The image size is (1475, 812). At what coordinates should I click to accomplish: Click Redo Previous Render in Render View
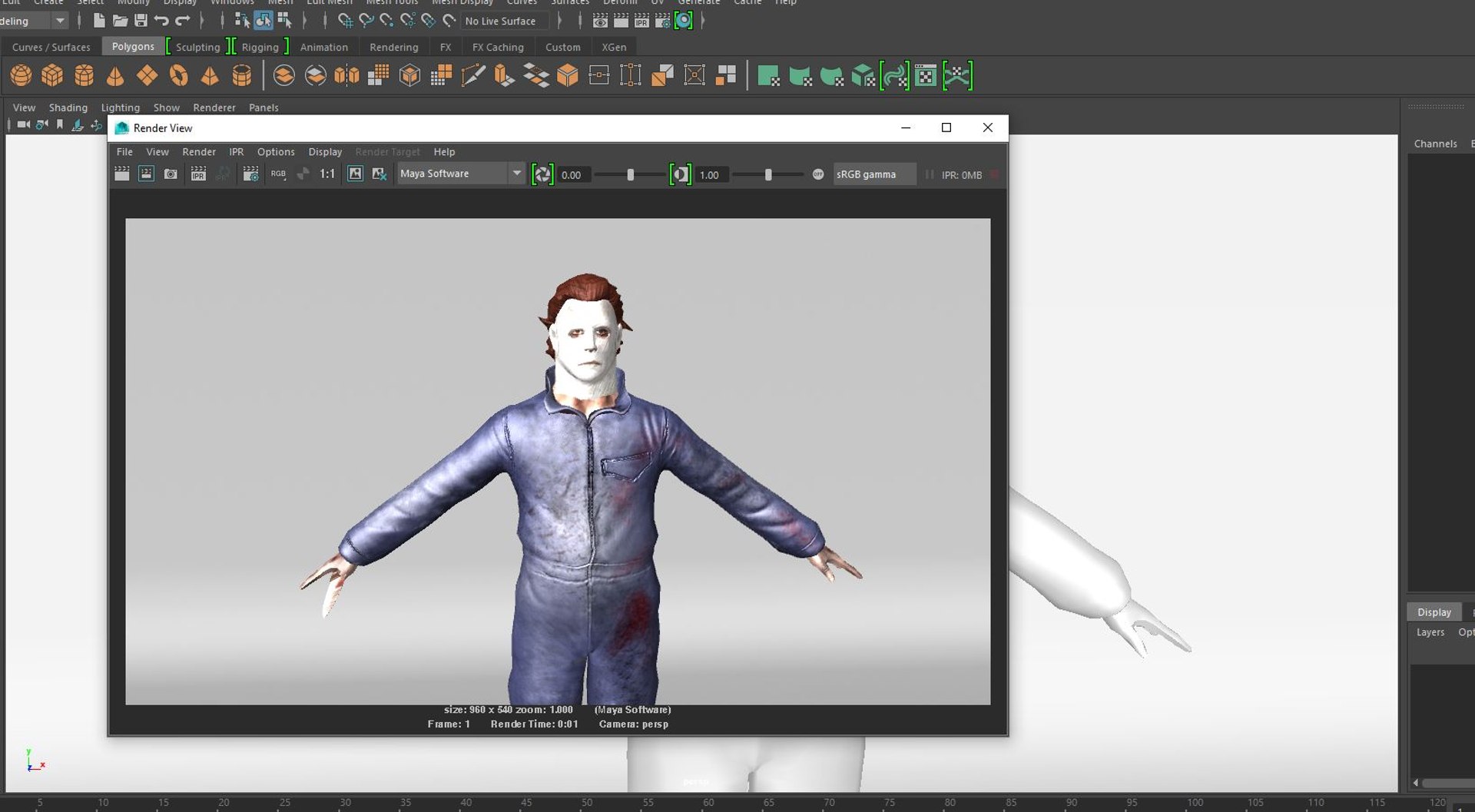click(121, 174)
